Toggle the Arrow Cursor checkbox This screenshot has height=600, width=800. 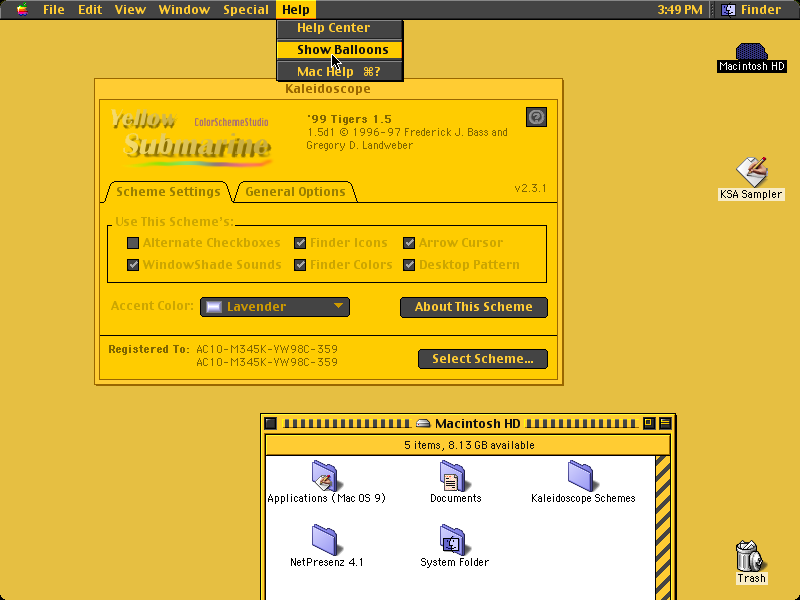click(x=409, y=243)
